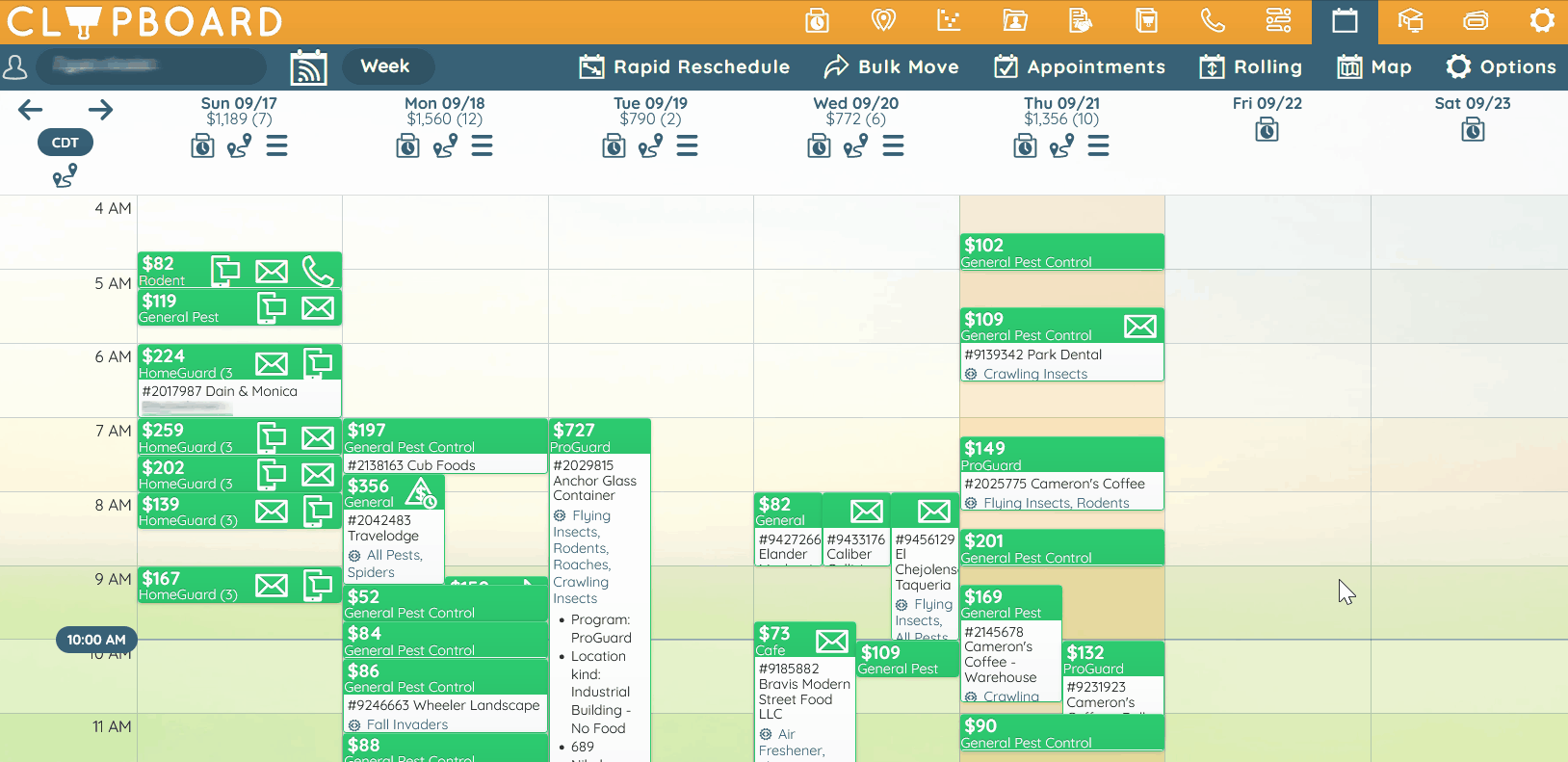Show the route for Tue 09/19

[650, 145]
